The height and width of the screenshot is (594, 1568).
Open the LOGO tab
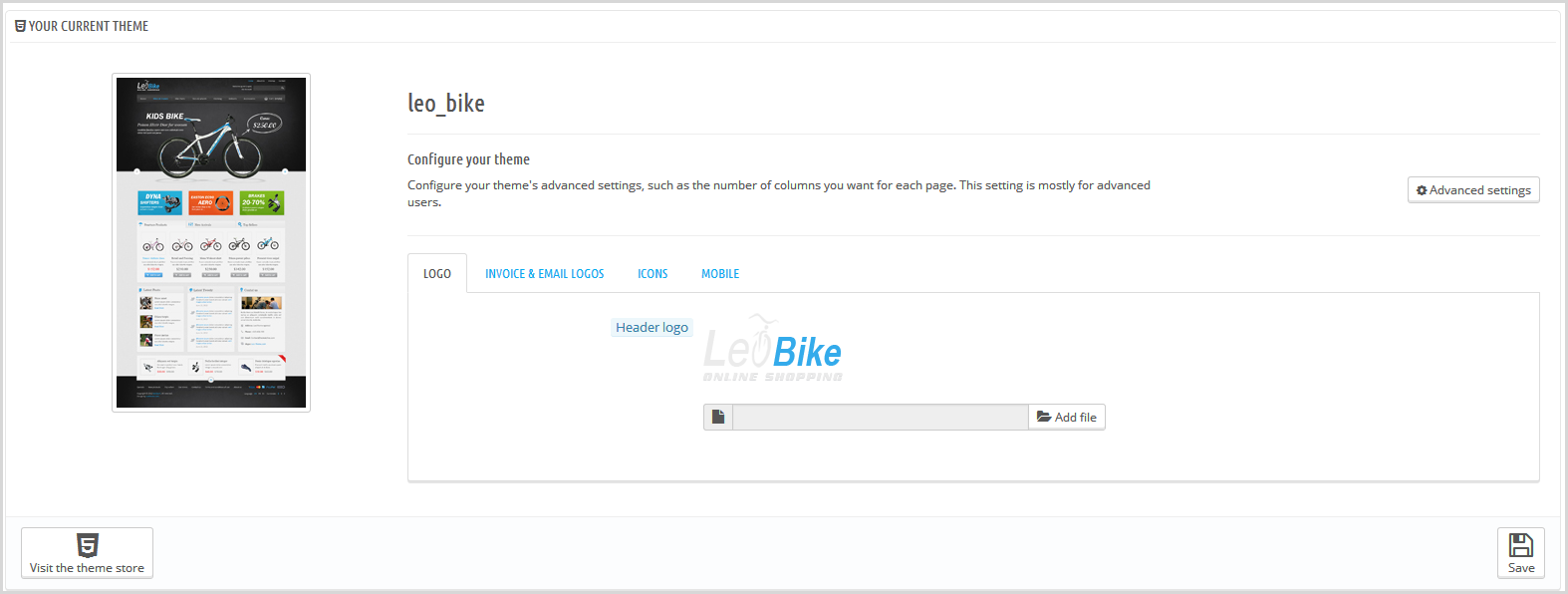click(437, 273)
